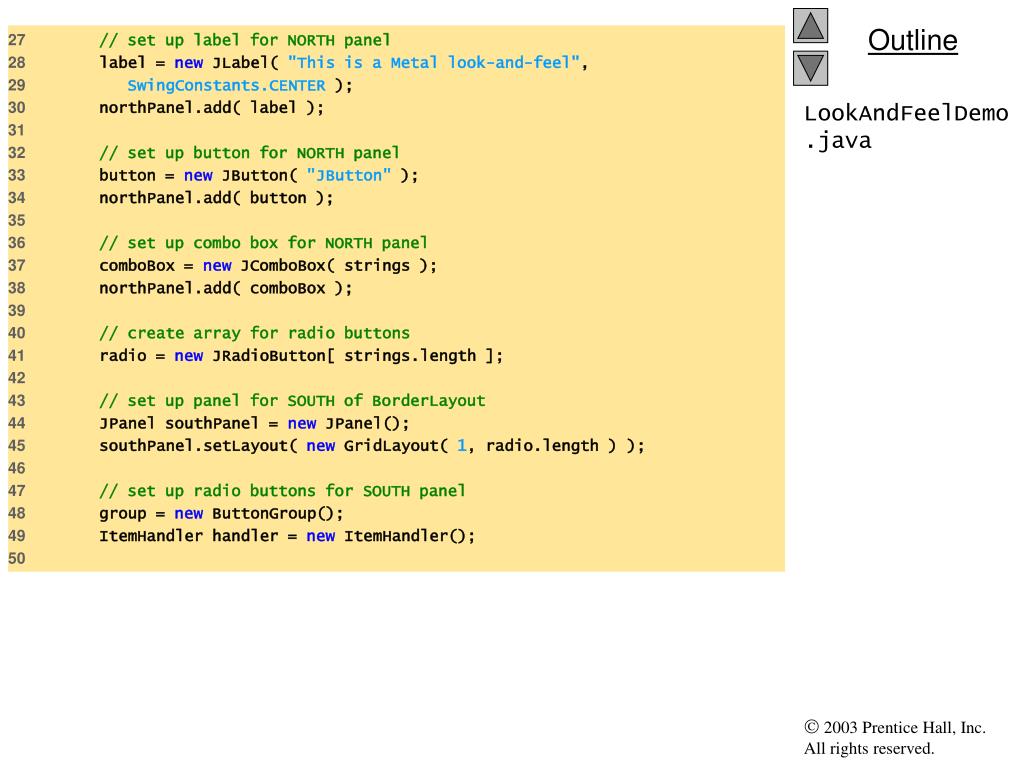Click the copyright 2003 Prentice Hall text
Viewport: 1024px width, 768px height.
895,728
